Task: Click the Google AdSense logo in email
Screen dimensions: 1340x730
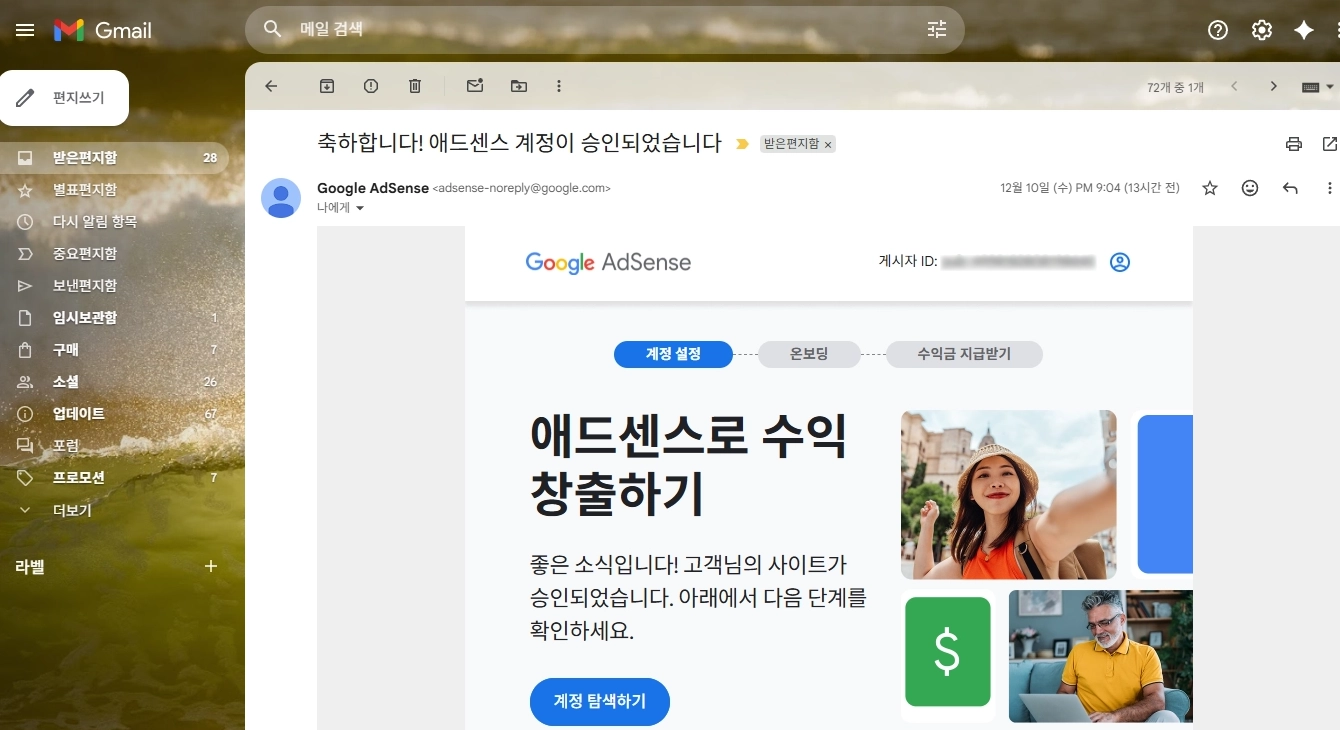Action: point(608,262)
